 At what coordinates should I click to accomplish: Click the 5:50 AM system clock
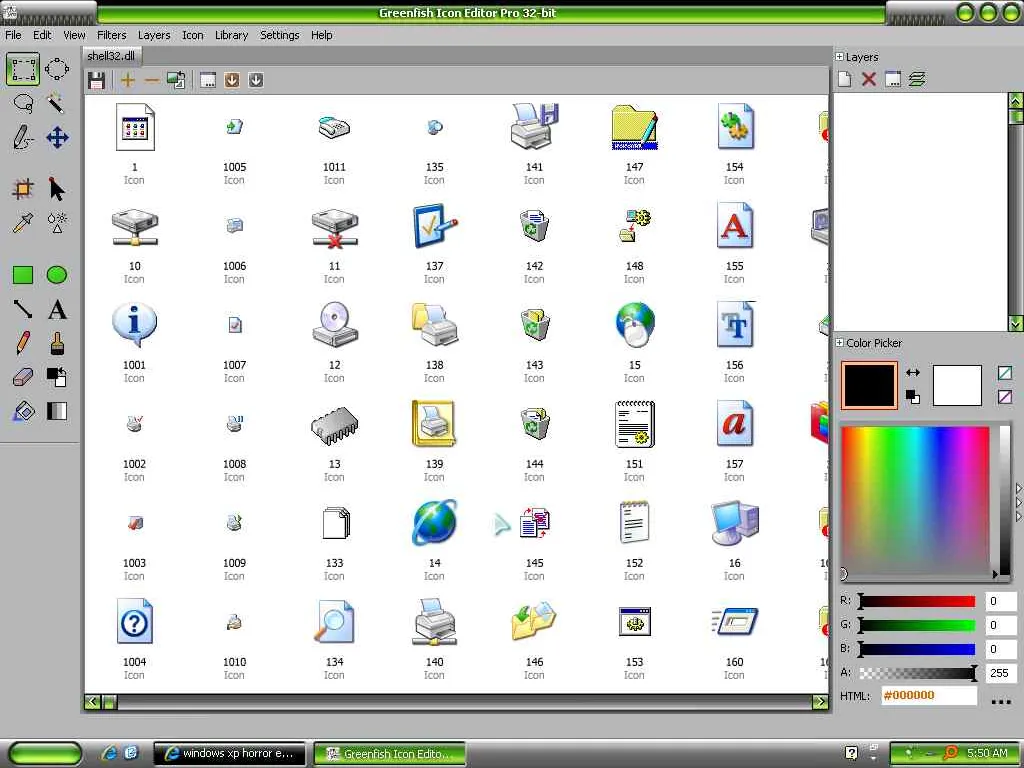click(986, 754)
